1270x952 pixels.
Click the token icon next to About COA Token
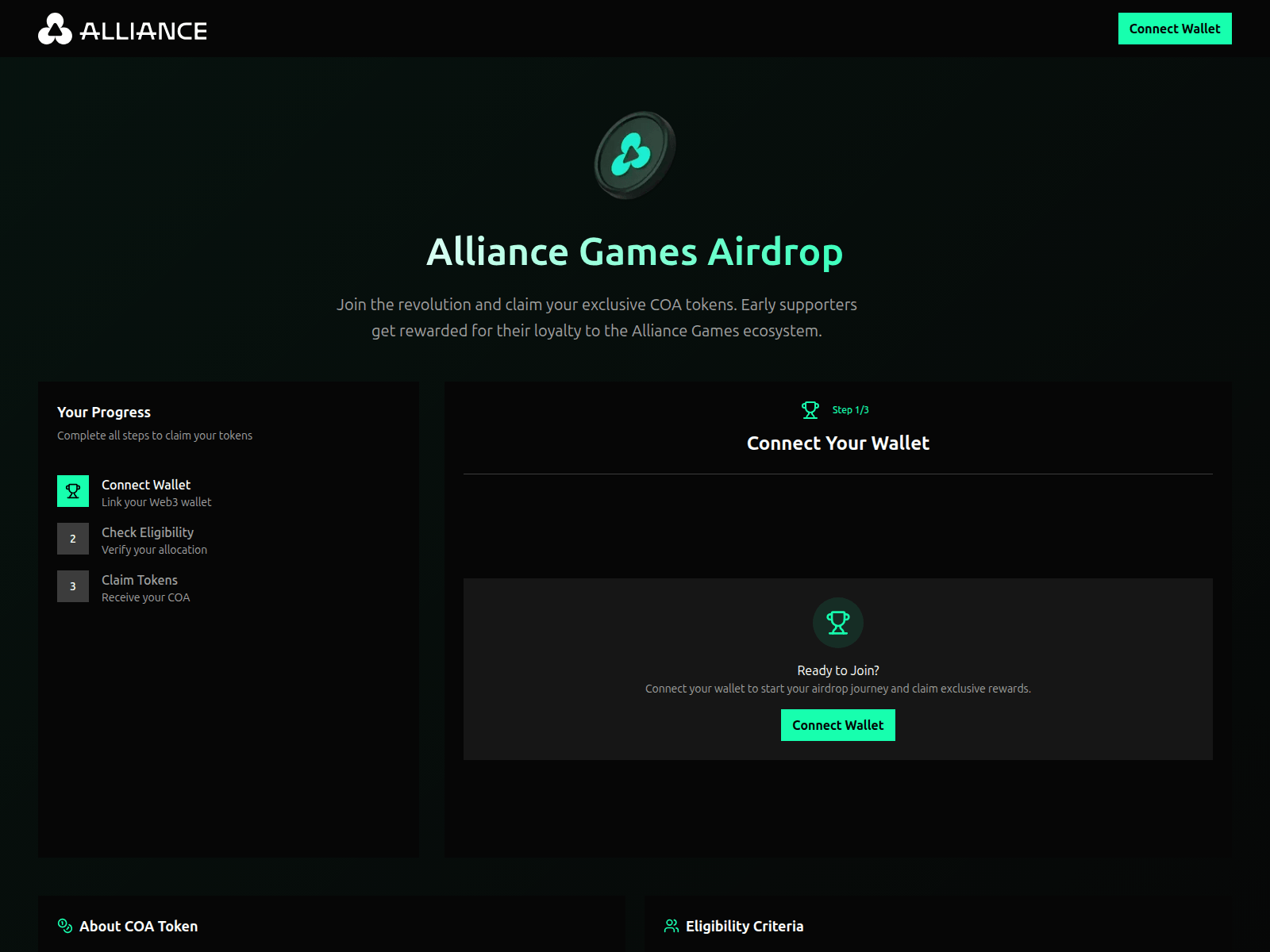click(x=63, y=926)
